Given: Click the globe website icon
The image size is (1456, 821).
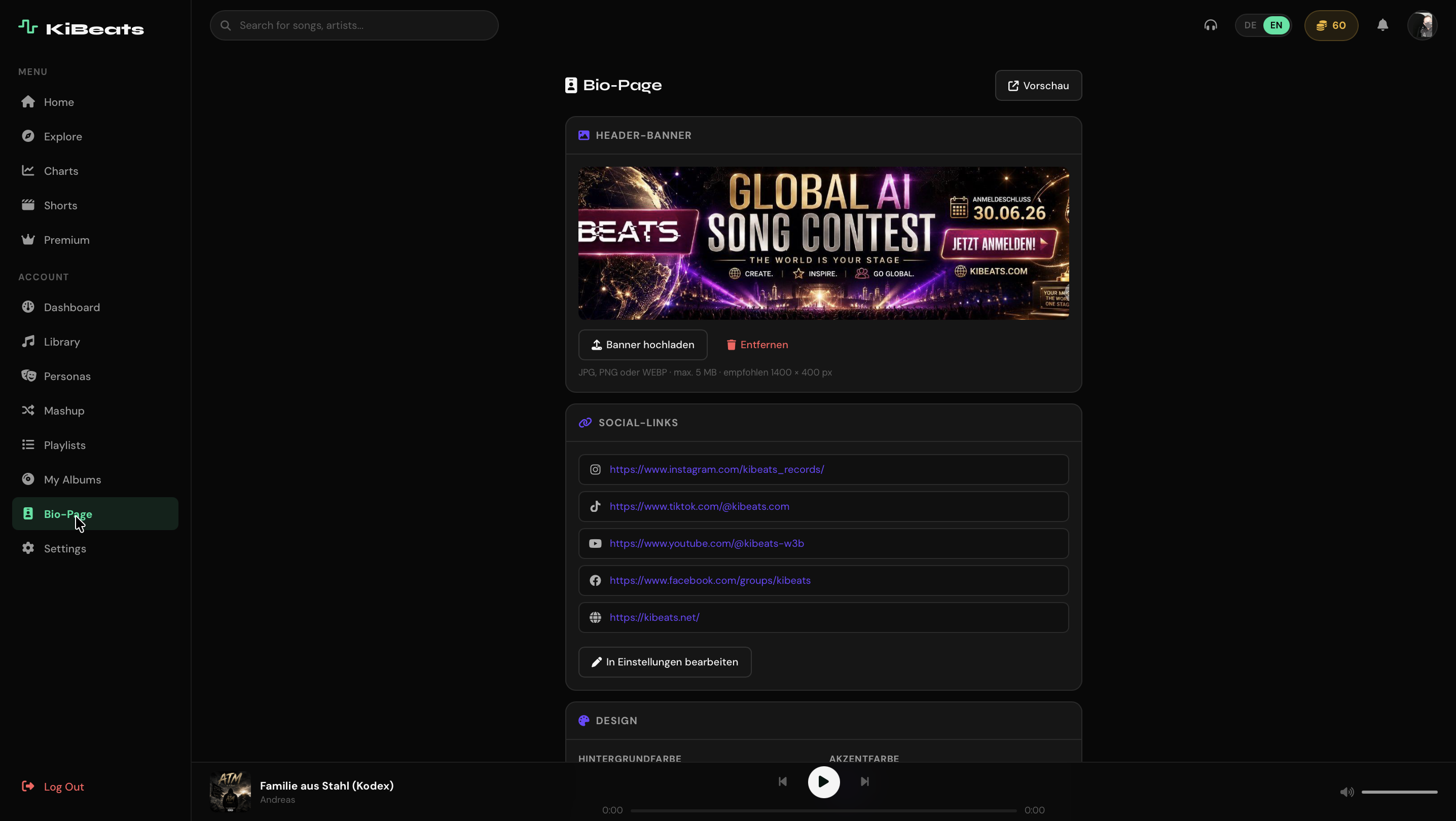Looking at the screenshot, I should 595,618.
